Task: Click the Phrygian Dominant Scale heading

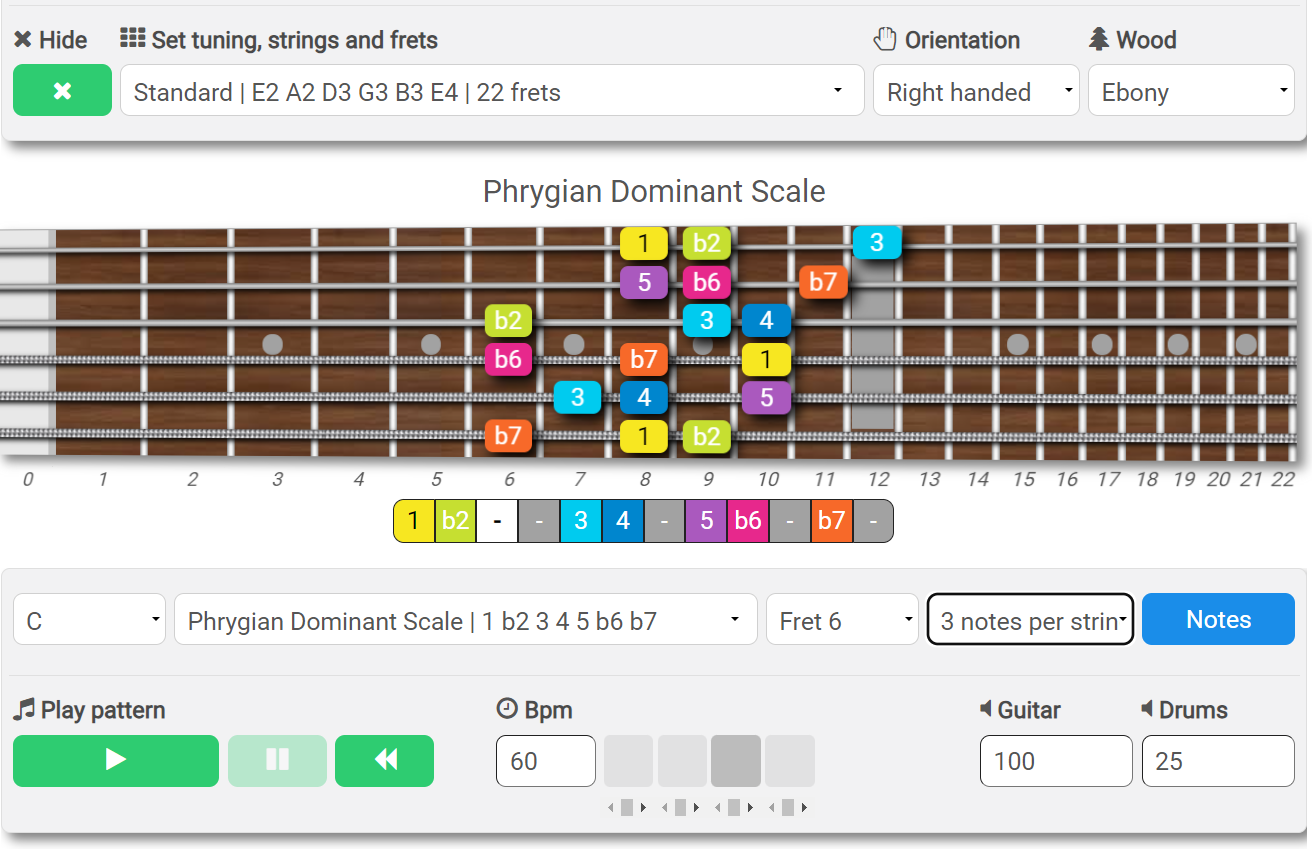Action: coord(654,191)
